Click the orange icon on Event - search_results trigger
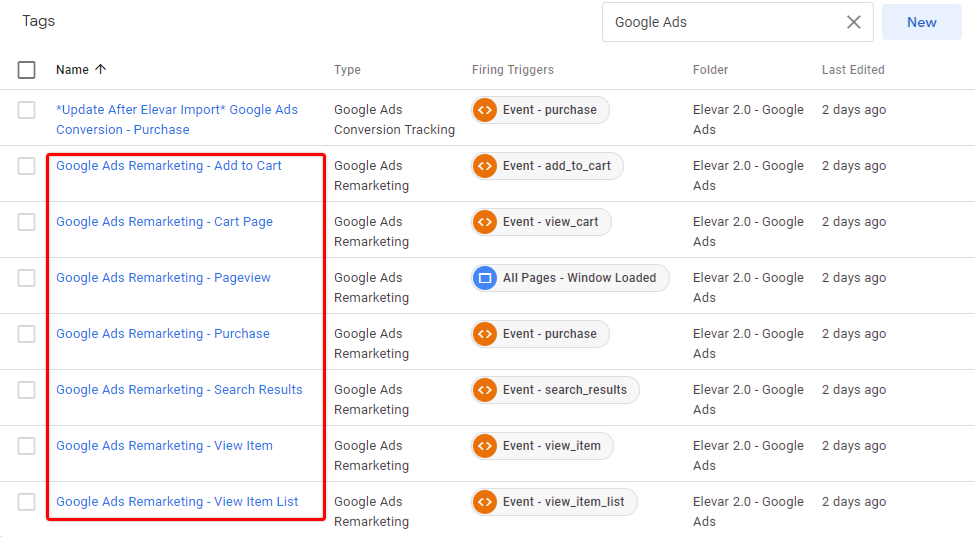The image size is (975, 537). (485, 390)
